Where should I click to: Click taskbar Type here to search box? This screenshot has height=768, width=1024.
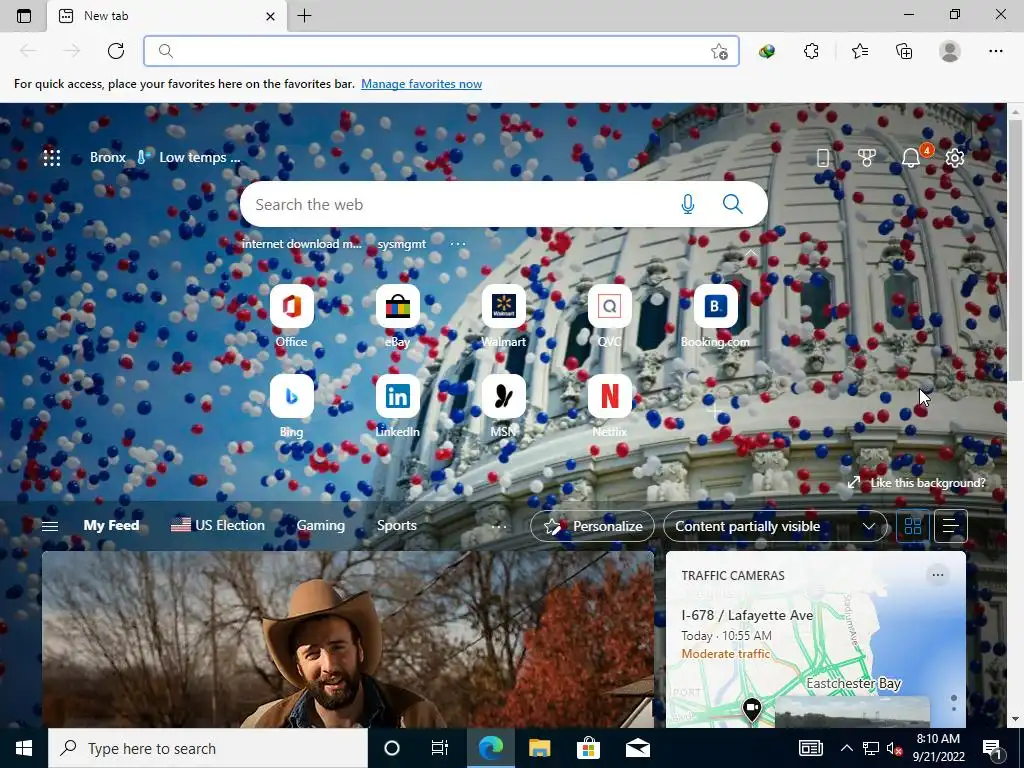pyautogui.click(x=208, y=748)
